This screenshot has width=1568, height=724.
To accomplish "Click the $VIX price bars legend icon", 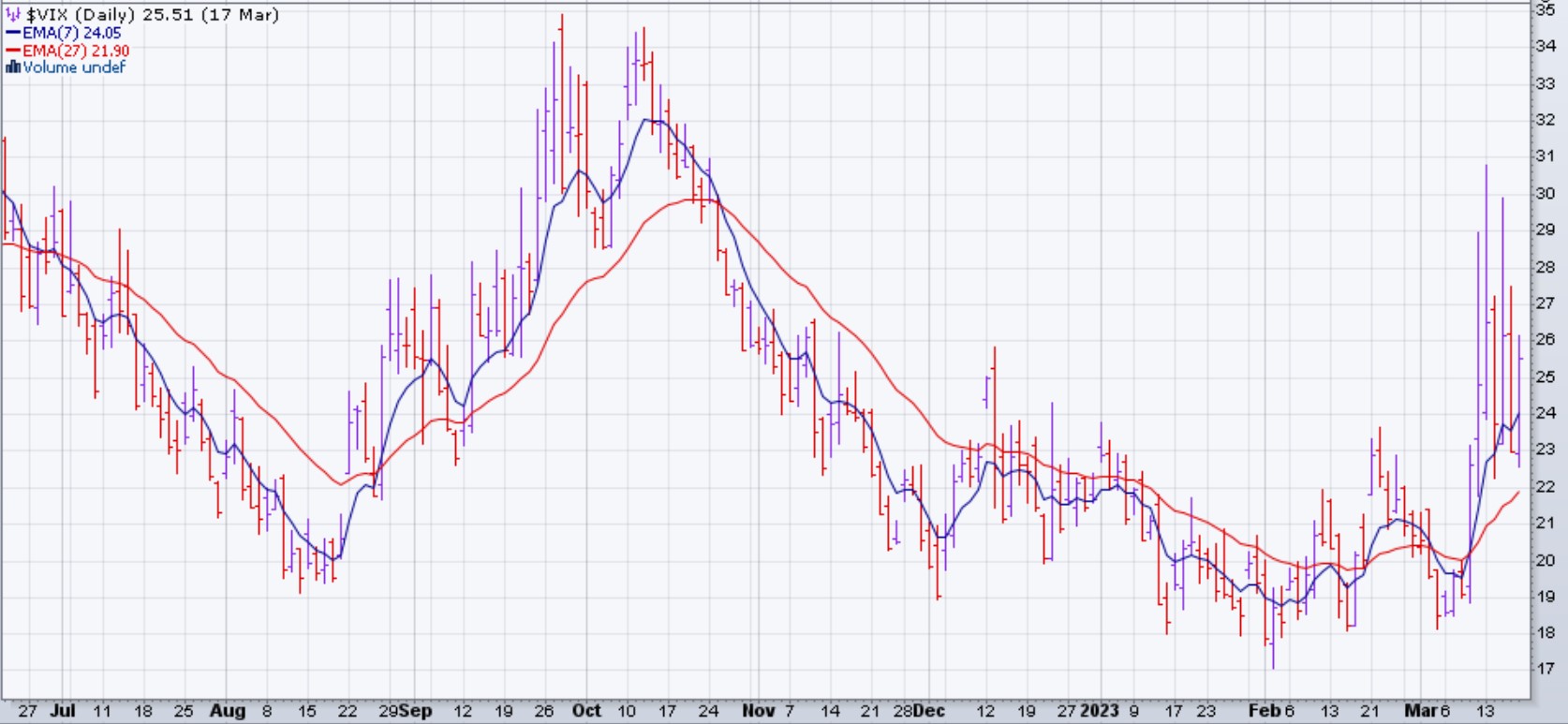I will (13, 15).
